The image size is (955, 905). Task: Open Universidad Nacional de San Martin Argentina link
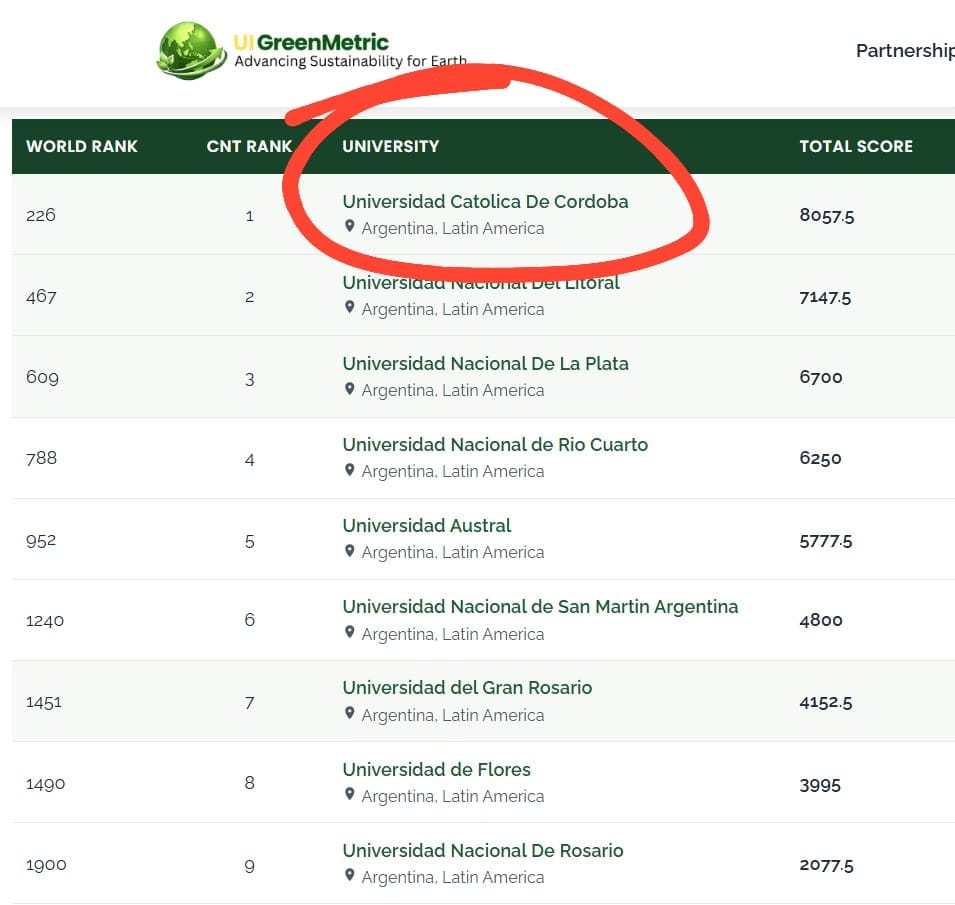(540, 607)
